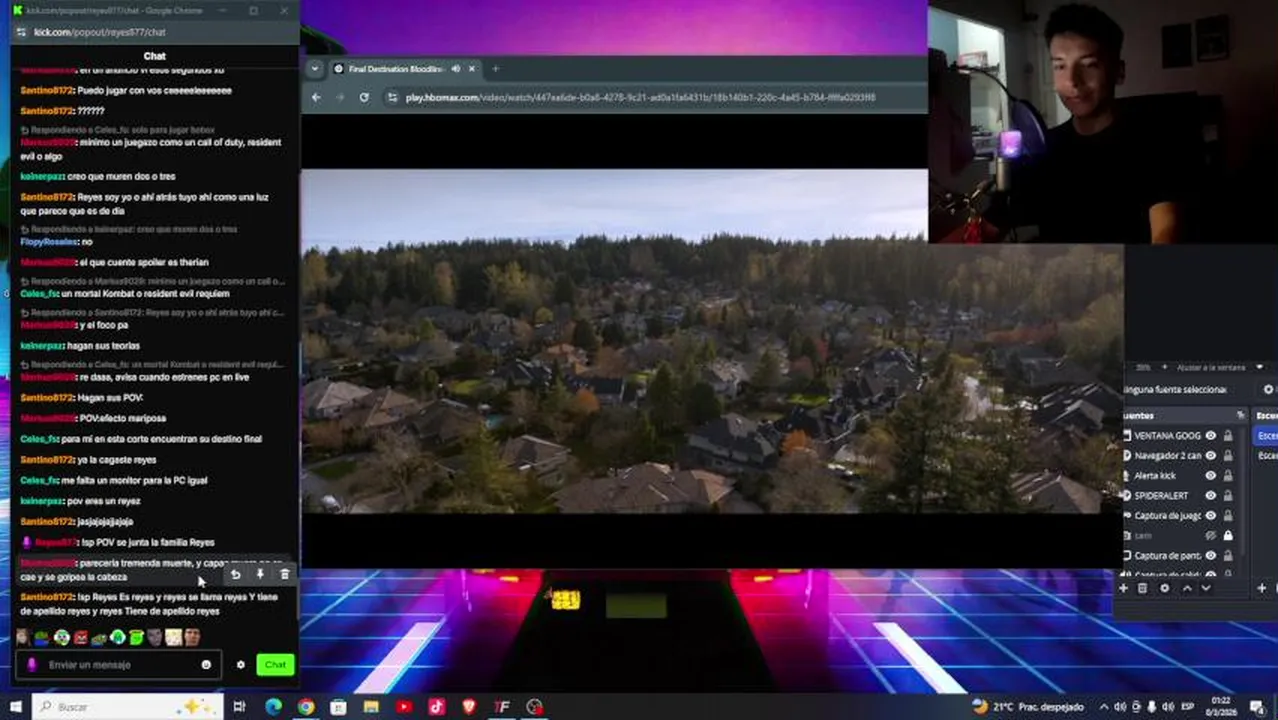Viewport: 1278px width, 720px height.
Task: Open TikTok app from taskbar
Action: tap(437, 707)
